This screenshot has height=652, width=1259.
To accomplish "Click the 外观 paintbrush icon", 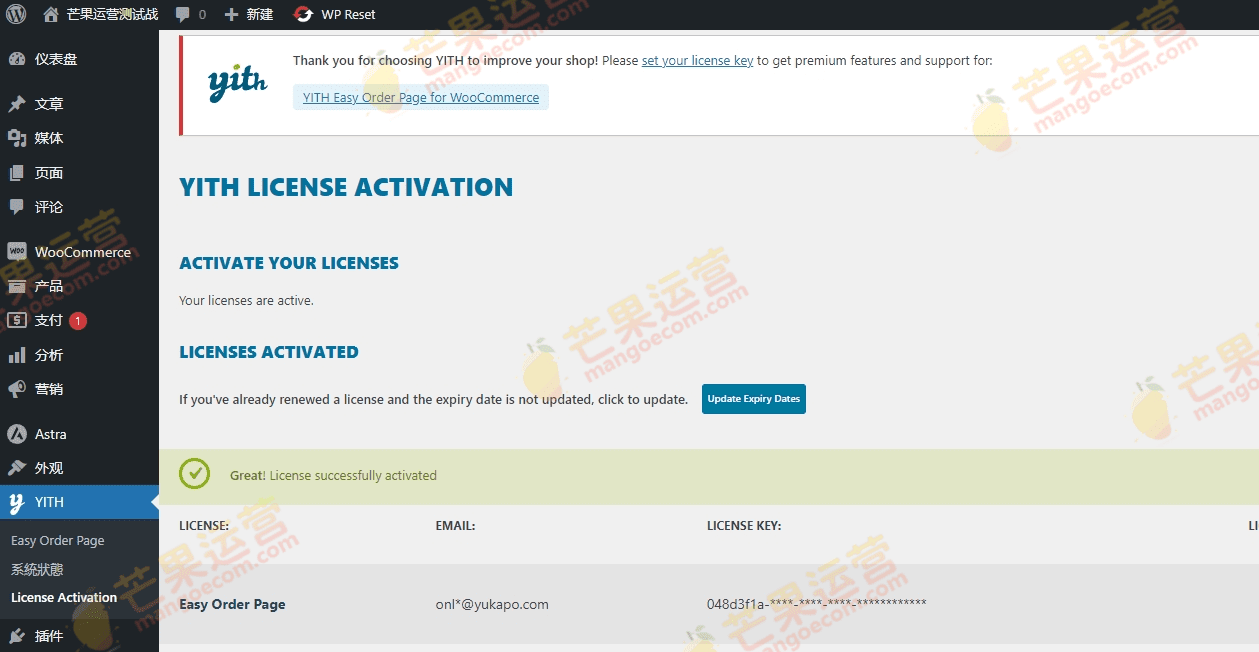I will pyautogui.click(x=17, y=468).
